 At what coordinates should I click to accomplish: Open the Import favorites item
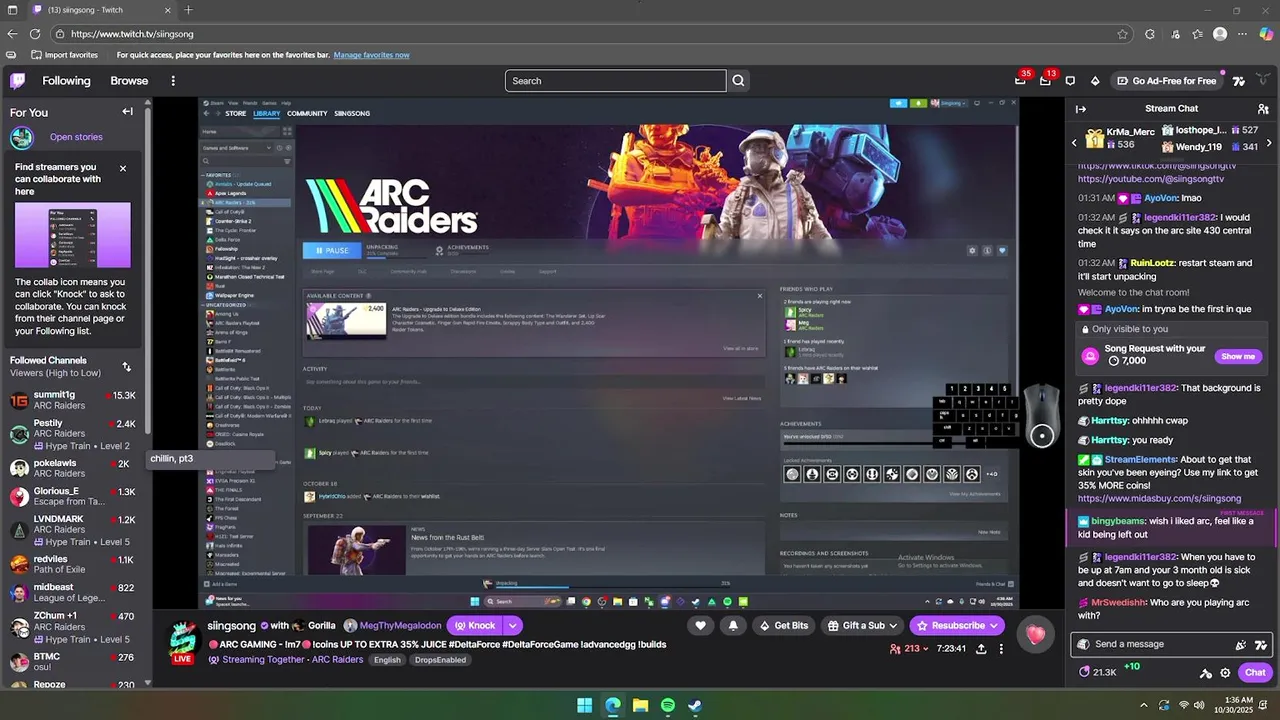(65, 55)
